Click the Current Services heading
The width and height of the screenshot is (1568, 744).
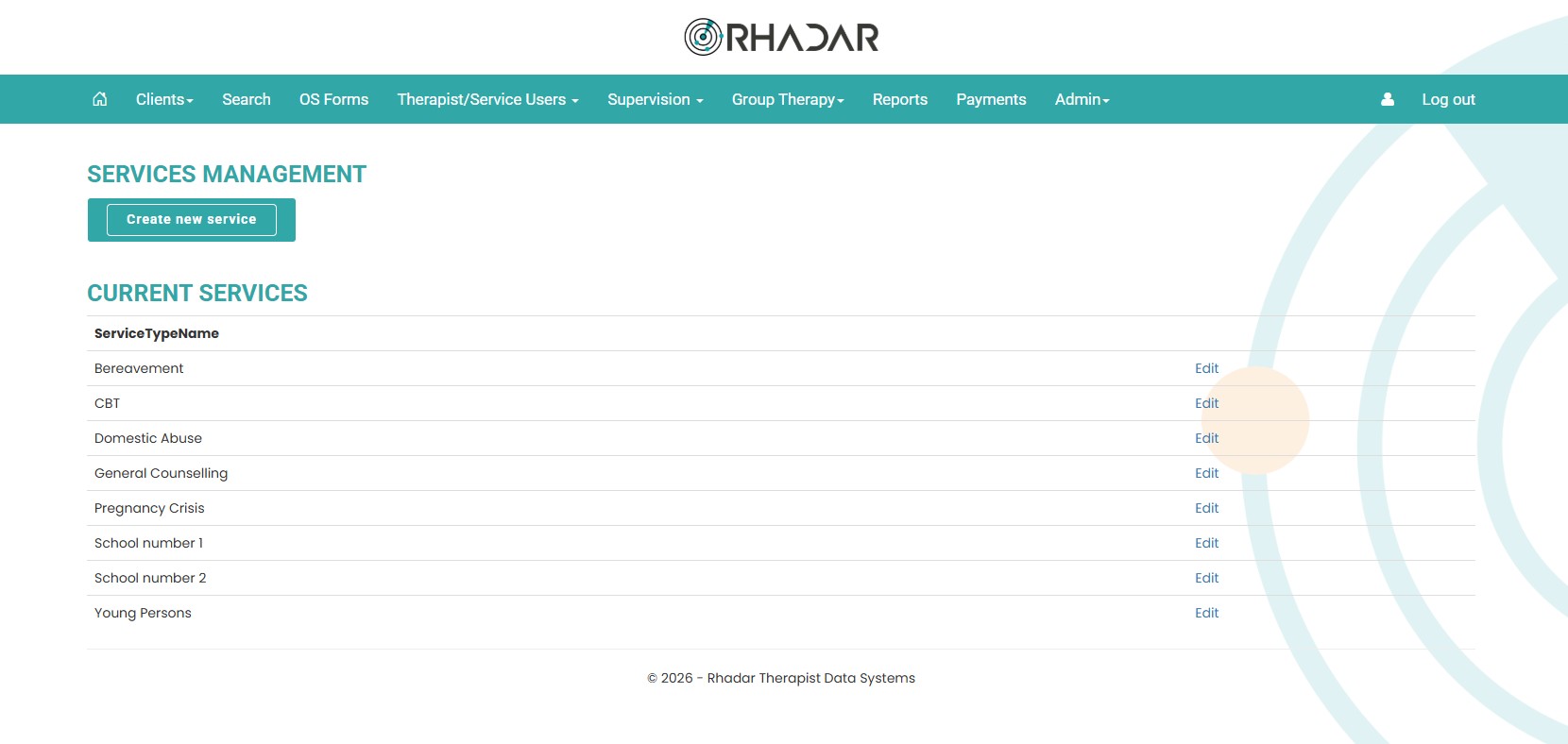point(197,294)
